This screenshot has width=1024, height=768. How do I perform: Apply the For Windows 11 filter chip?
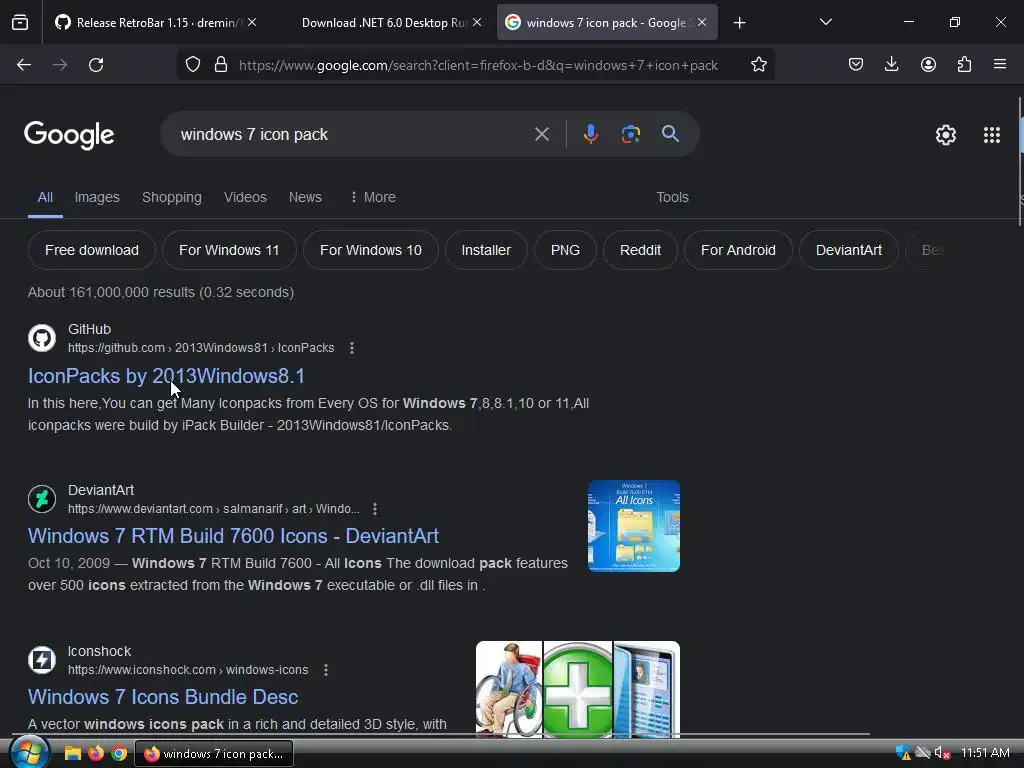tap(229, 250)
